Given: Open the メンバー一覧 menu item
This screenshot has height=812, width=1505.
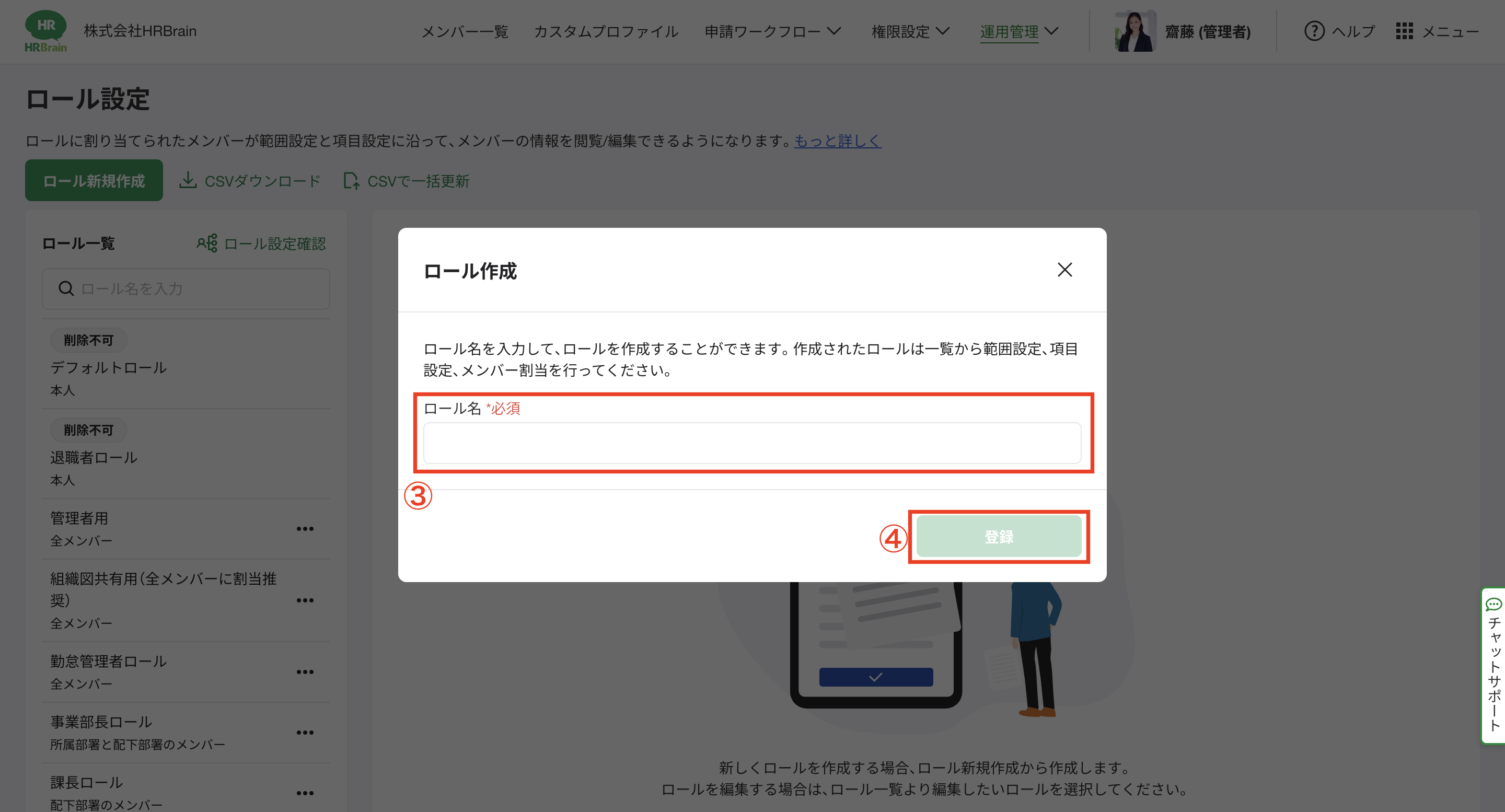Looking at the screenshot, I should point(465,31).
